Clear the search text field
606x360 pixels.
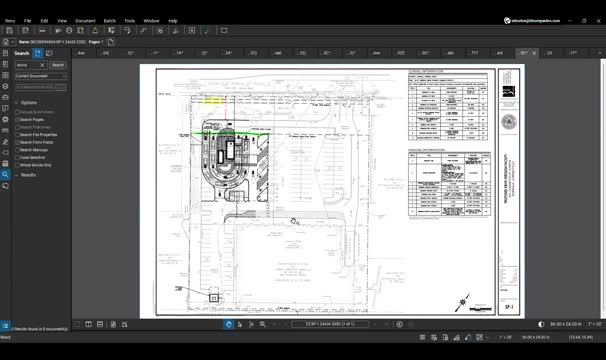pos(42,65)
